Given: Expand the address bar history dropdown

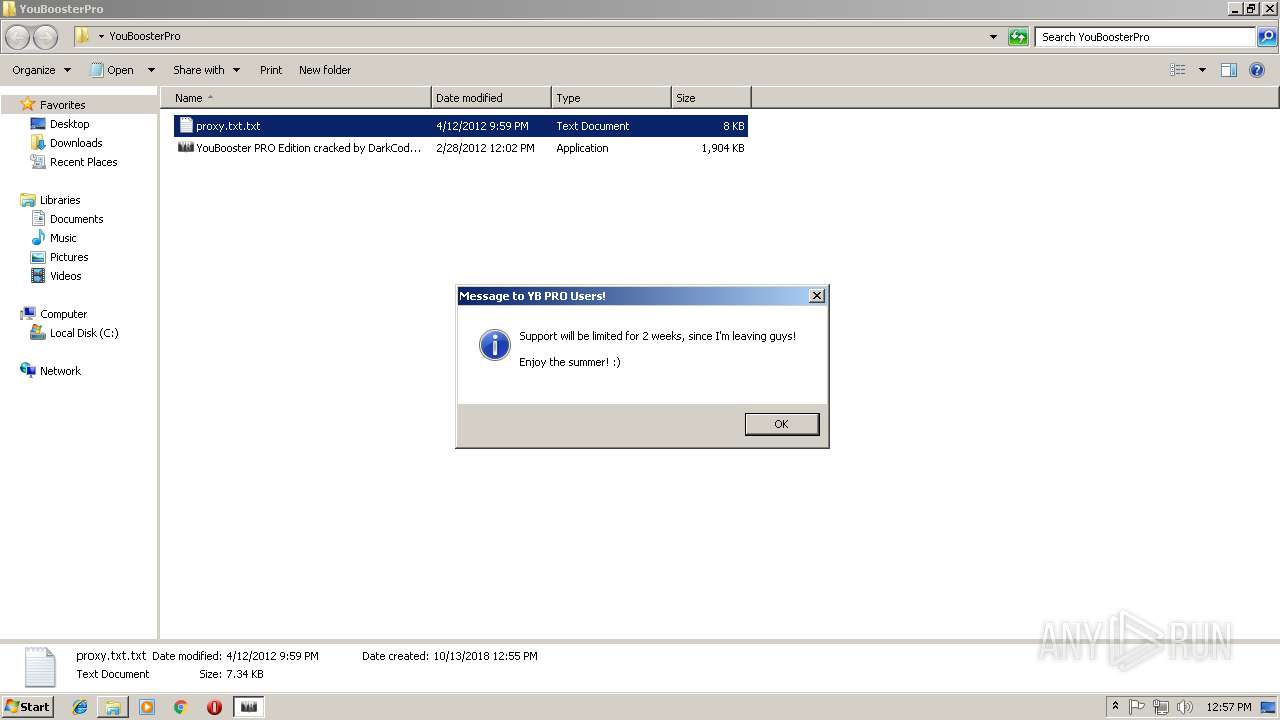Looking at the screenshot, I should pyautogui.click(x=993, y=37).
